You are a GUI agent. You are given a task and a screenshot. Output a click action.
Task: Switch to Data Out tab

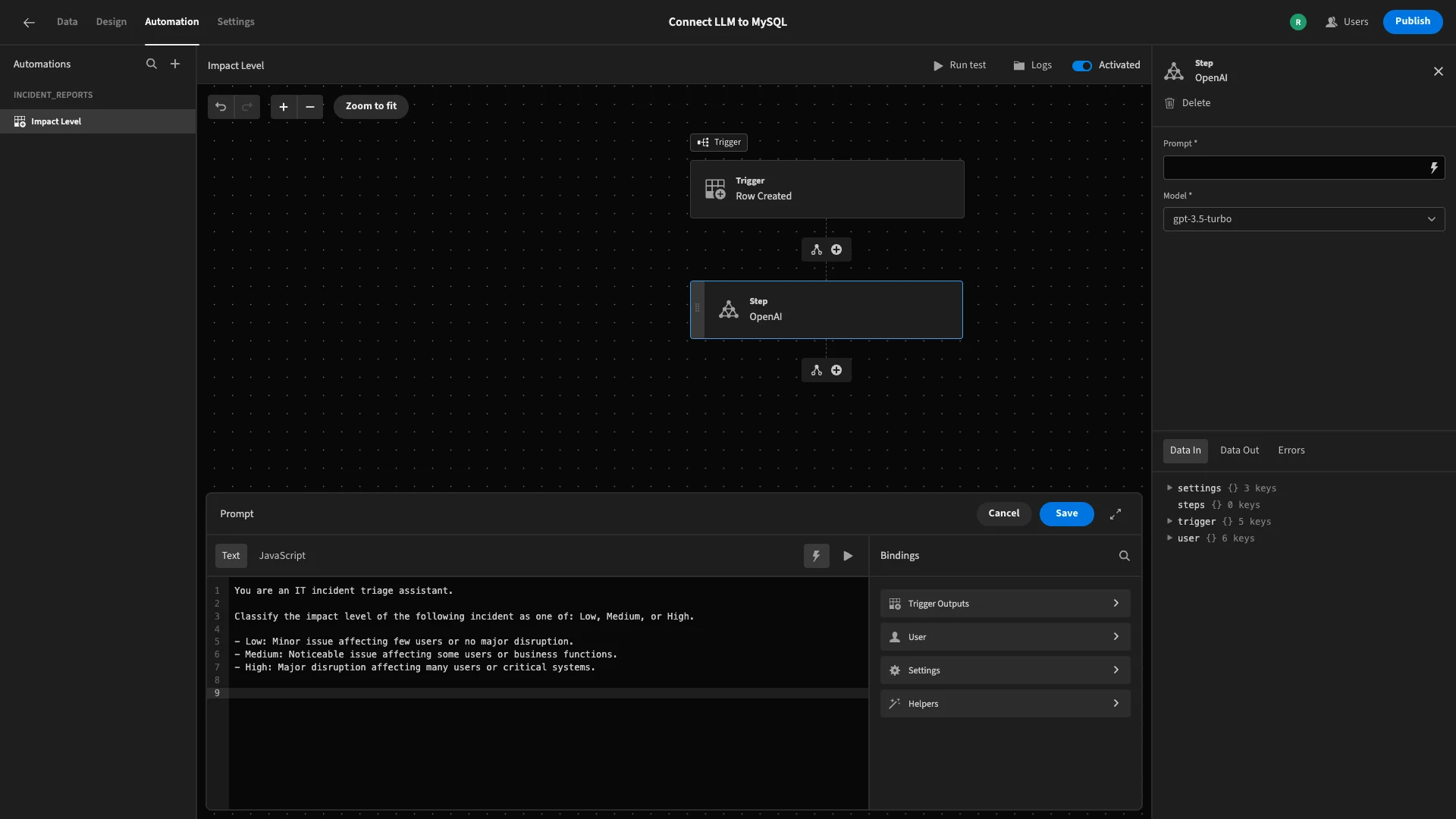(1239, 450)
